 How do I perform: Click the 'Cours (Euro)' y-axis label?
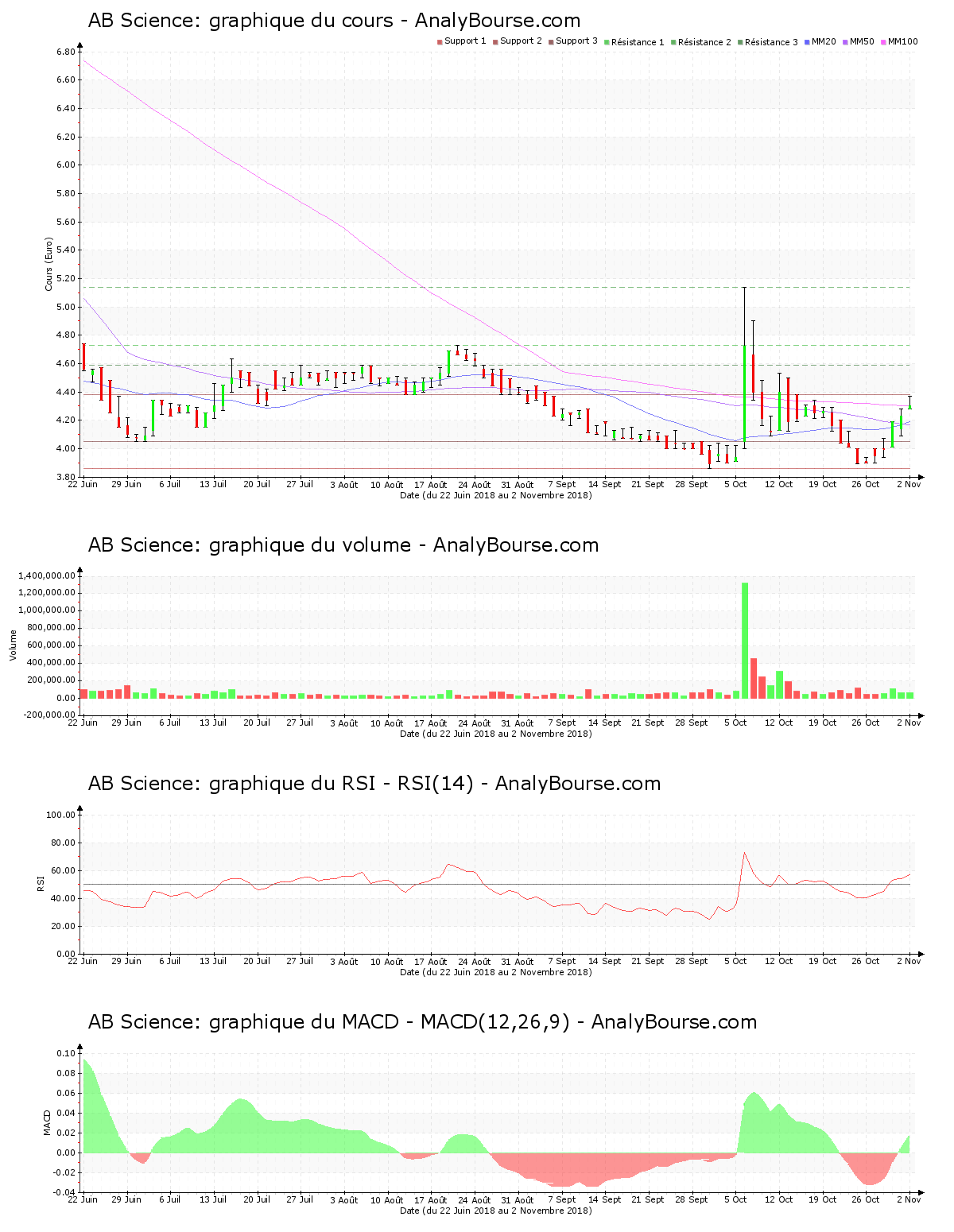point(48,264)
